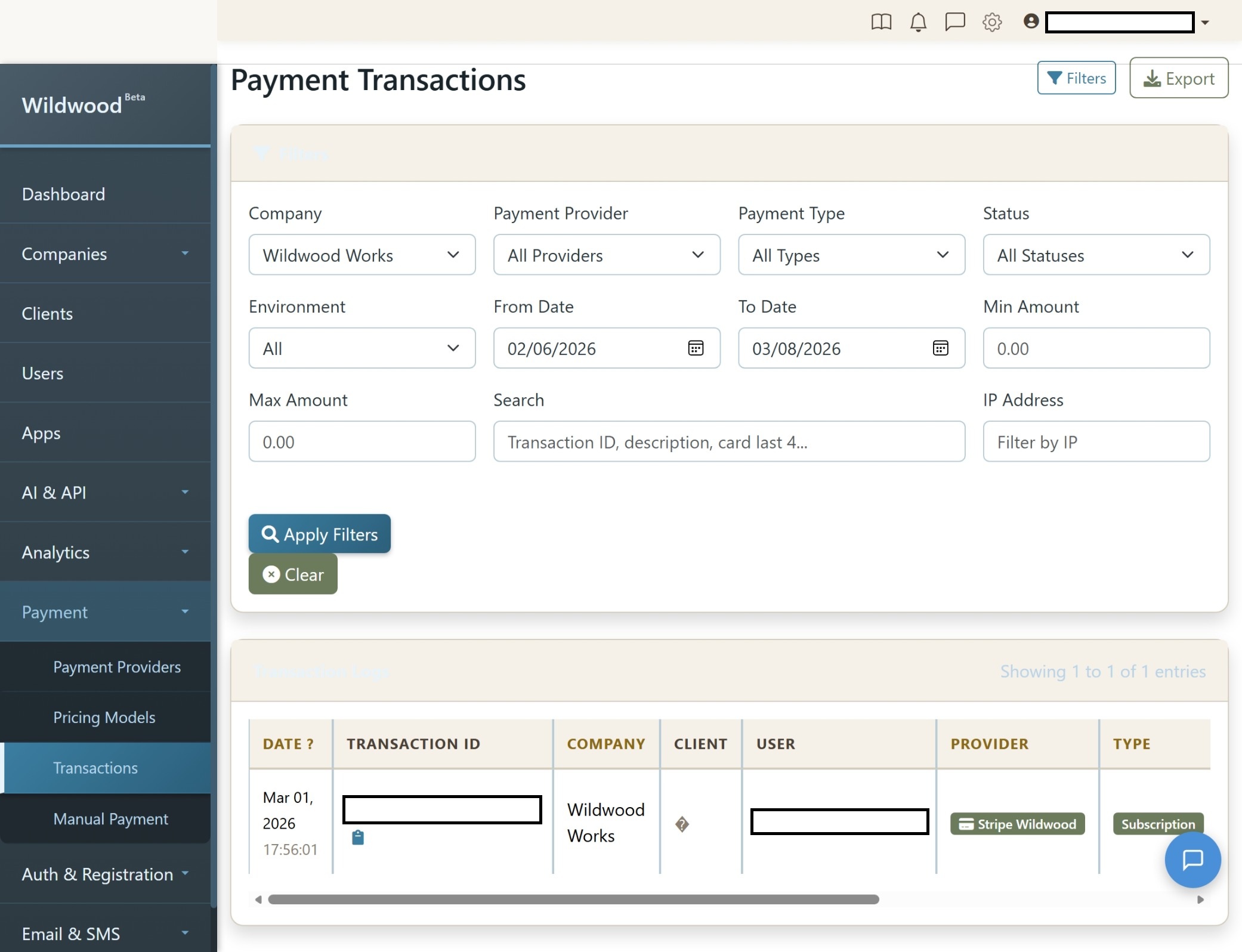1242x952 pixels.
Task: Check notifications via the bell icon
Action: coord(918,22)
